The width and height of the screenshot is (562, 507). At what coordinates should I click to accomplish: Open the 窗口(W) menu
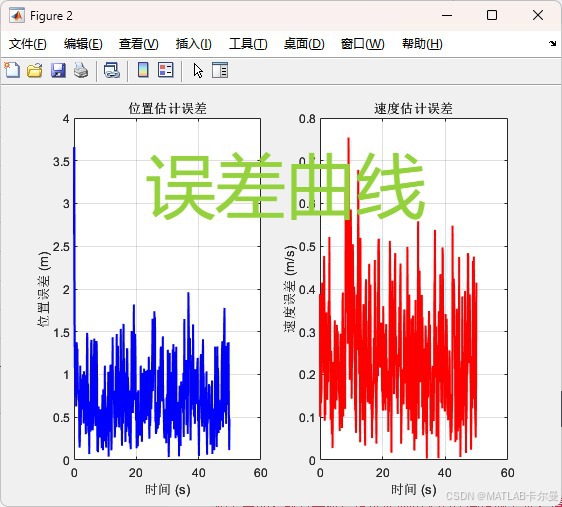coord(362,44)
